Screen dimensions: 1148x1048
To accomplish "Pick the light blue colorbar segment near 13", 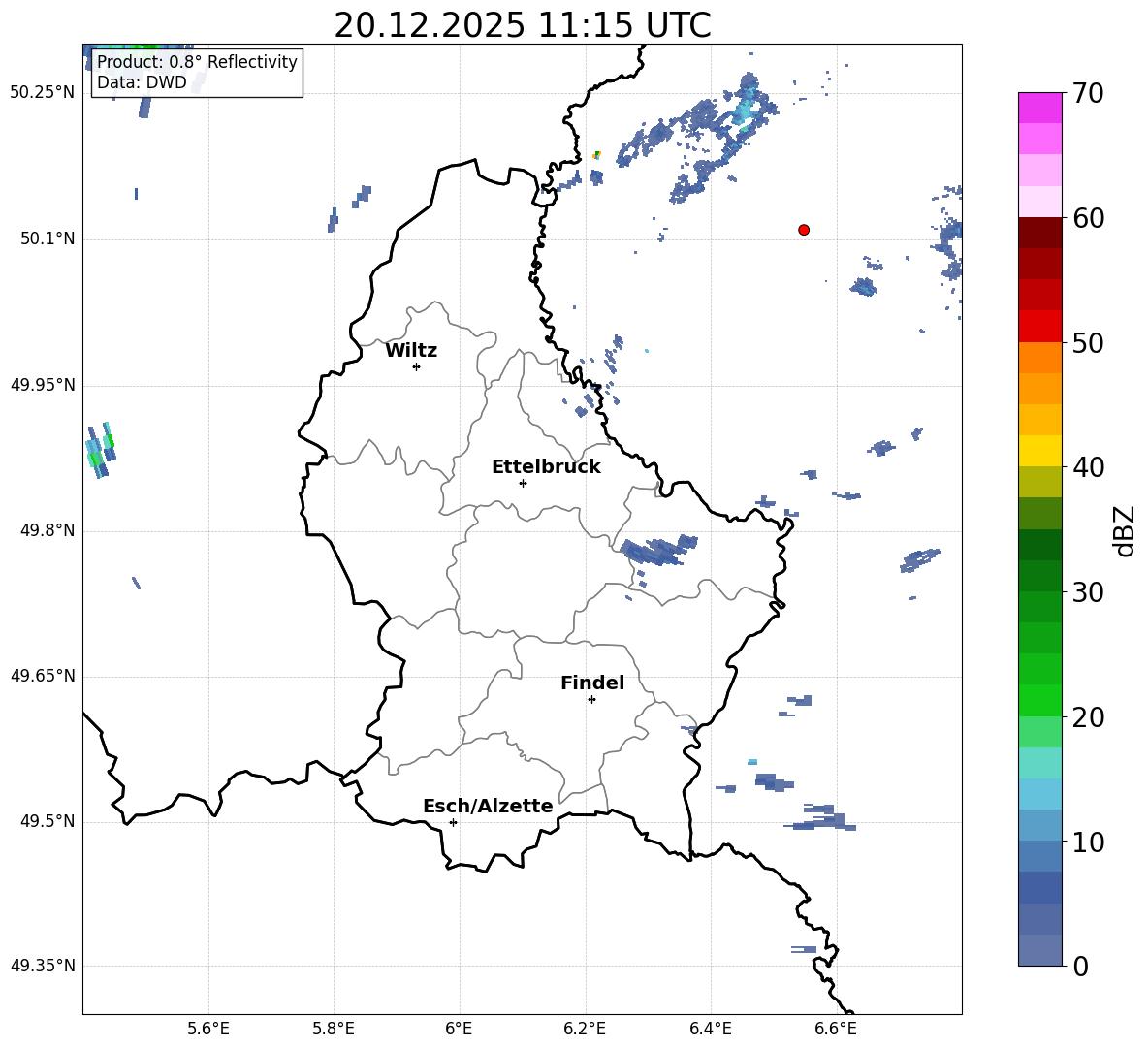I will click(x=1039, y=794).
